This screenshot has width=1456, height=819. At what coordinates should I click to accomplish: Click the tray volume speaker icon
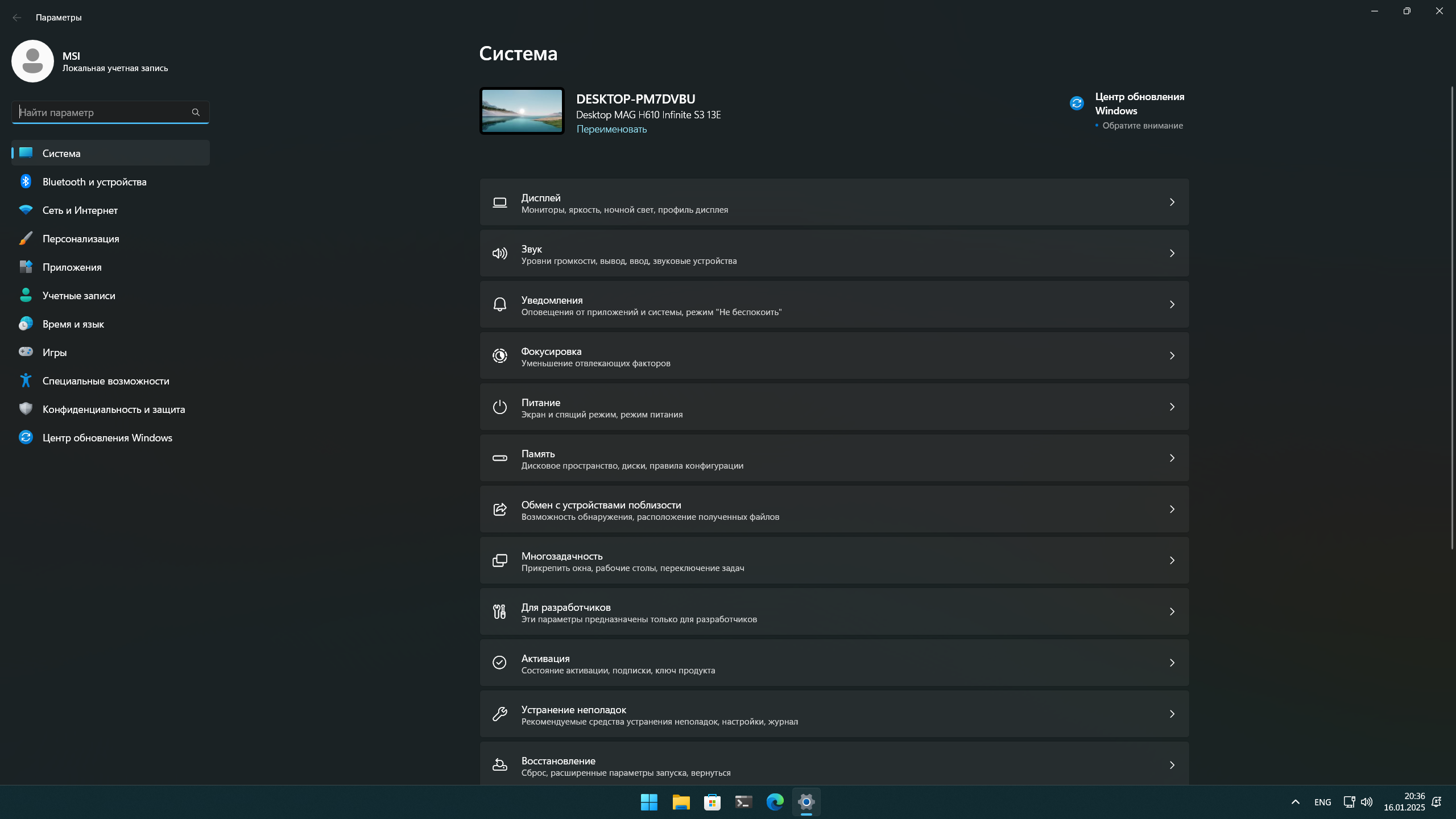pyautogui.click(x=1367, y=803)
